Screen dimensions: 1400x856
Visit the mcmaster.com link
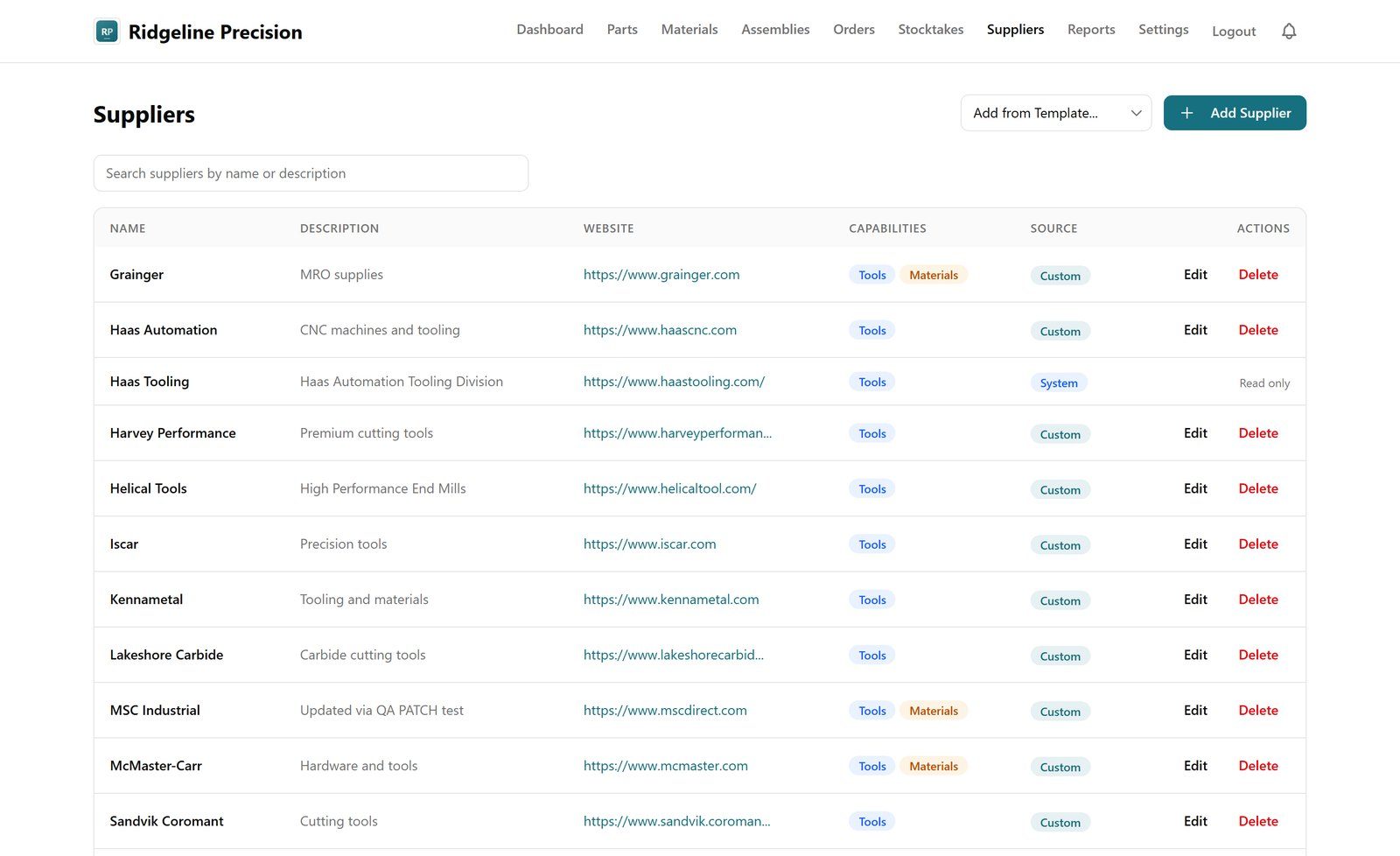click(666, 766)
